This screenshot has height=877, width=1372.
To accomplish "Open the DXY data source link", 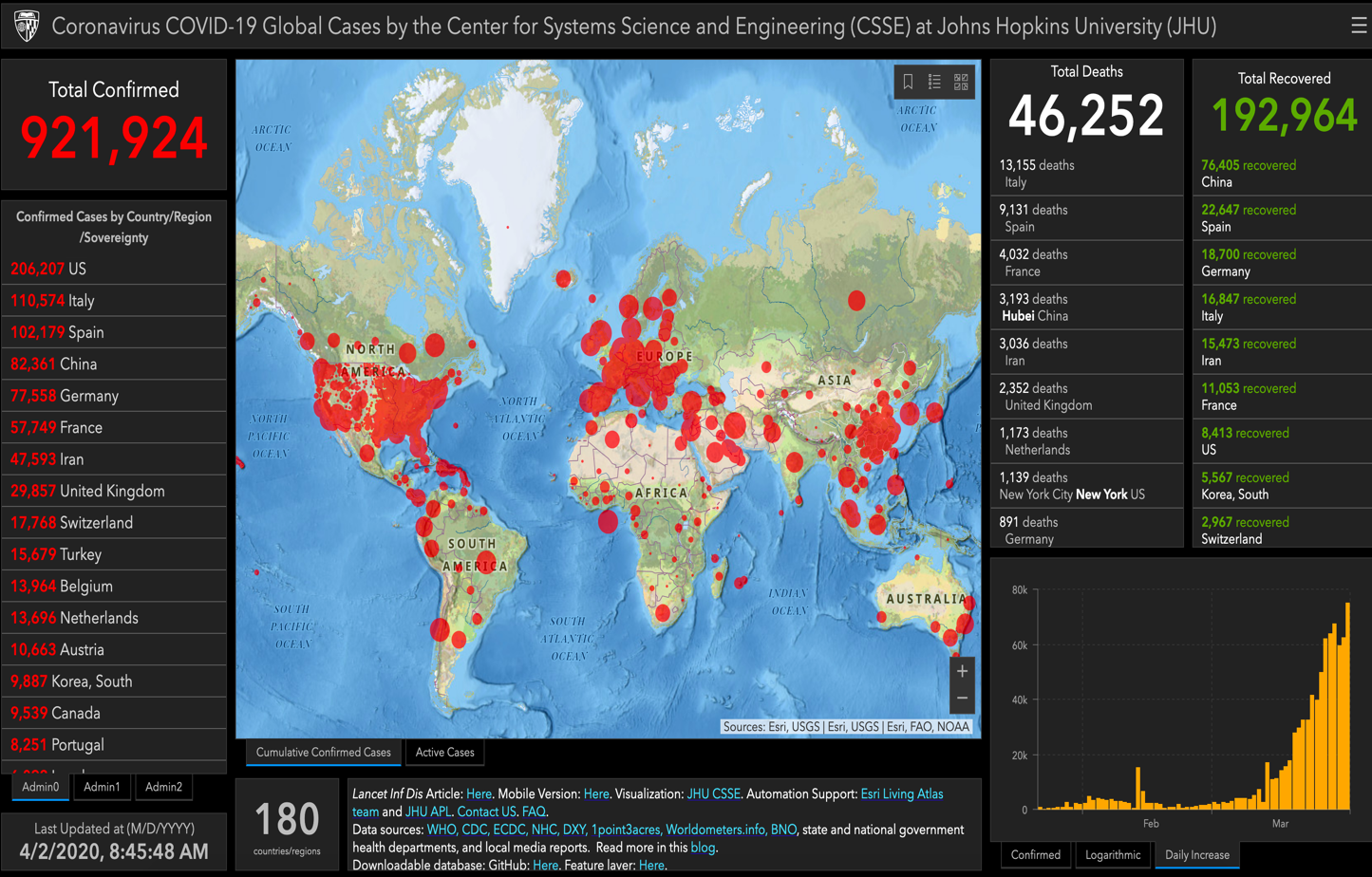I will coord(574,830).
